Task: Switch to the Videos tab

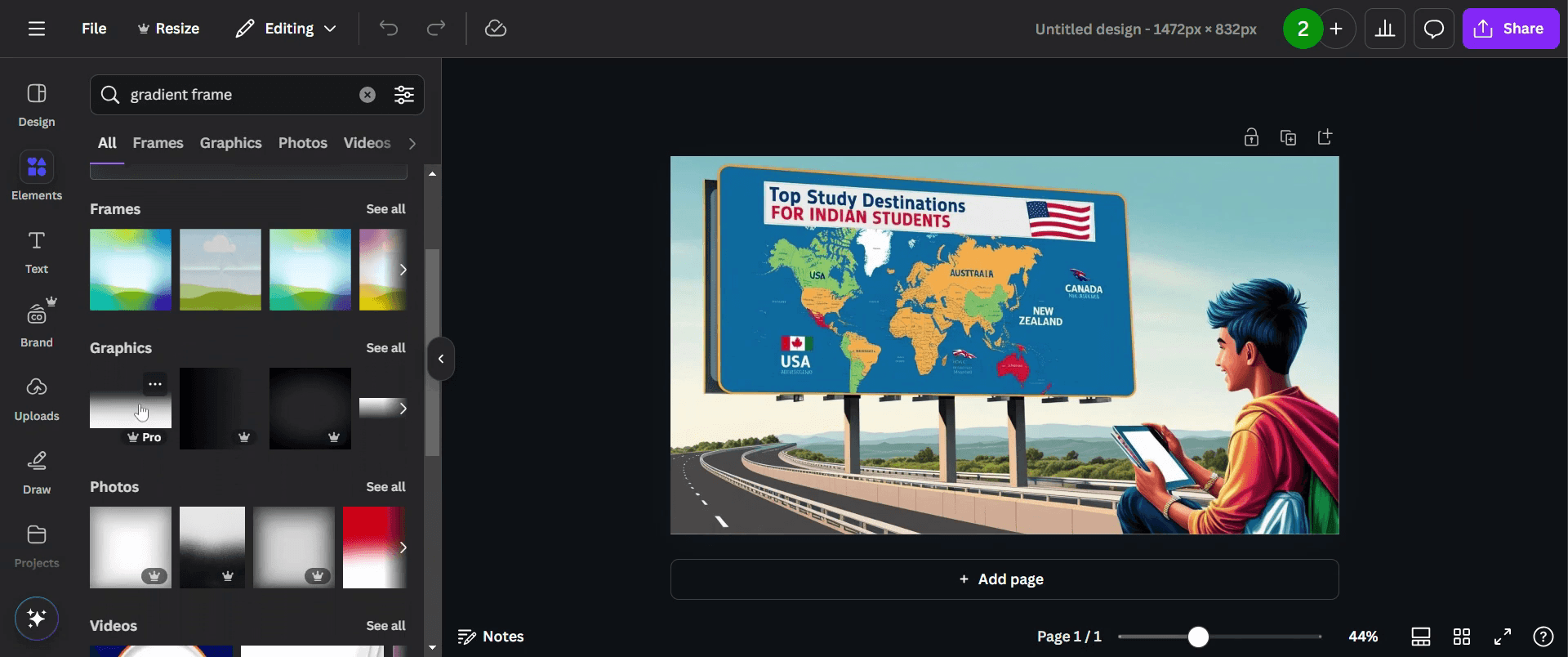Action: click(x=367, y=143)
